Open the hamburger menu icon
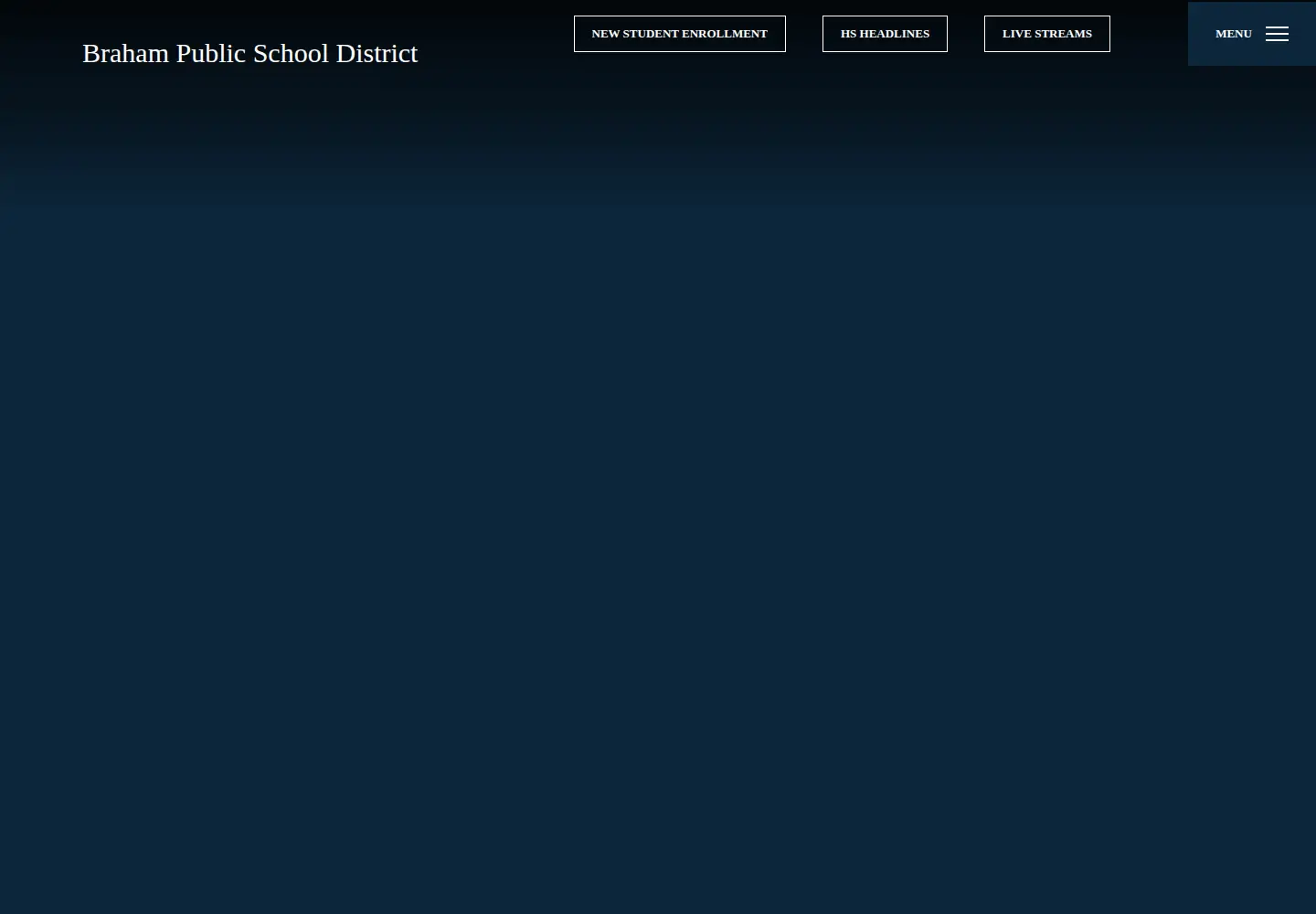 pos(1277,34)
